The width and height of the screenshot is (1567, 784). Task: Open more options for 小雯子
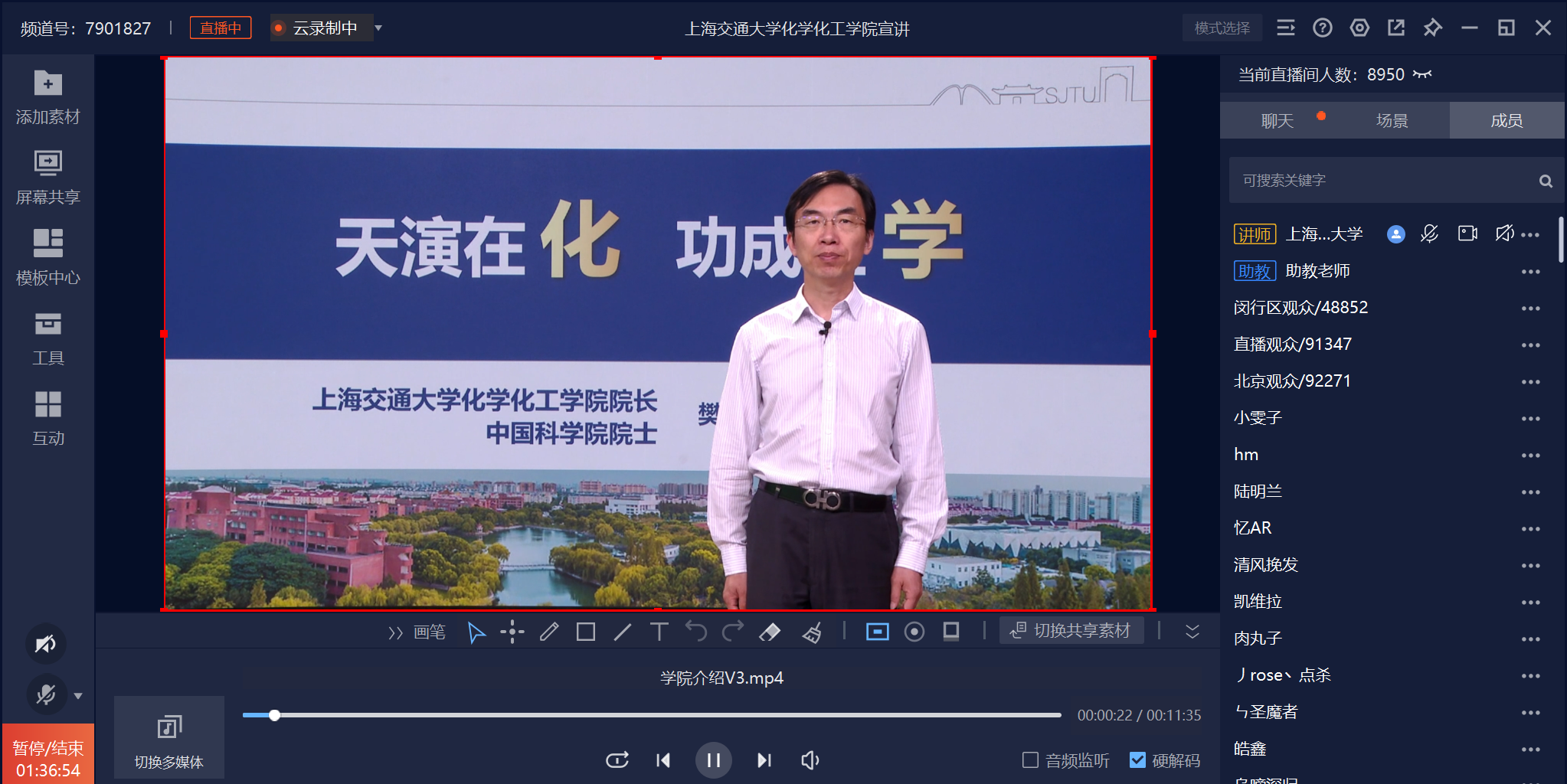click(x=1530, y=419)
